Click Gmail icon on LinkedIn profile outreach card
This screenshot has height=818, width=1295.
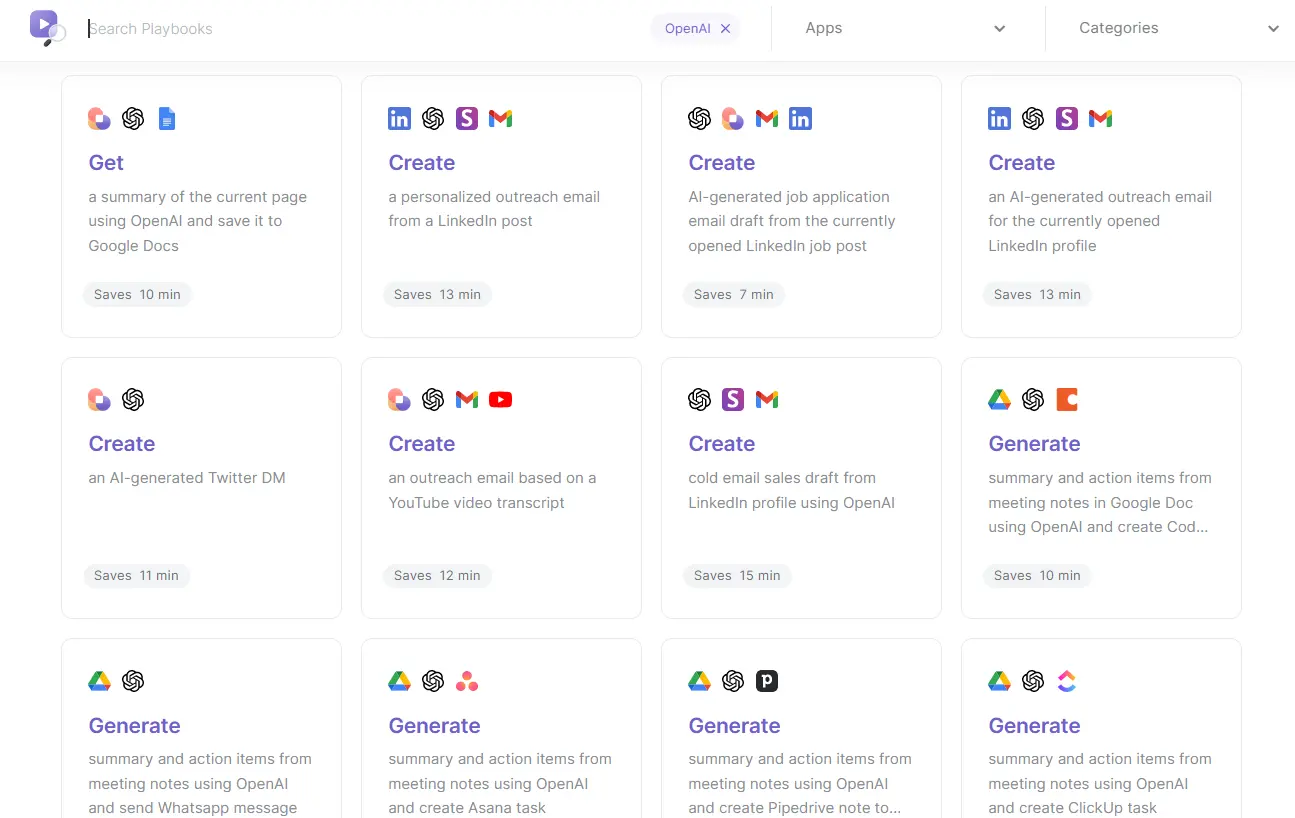coord(1101,119)
